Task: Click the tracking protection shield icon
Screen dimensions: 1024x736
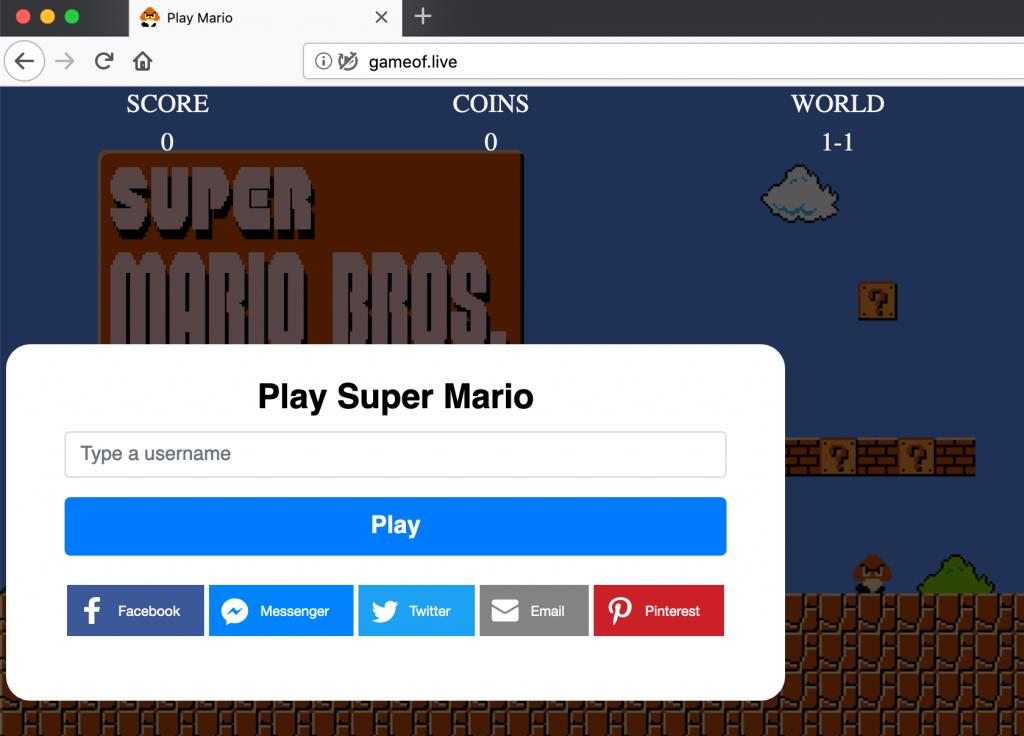Action: 348,61
